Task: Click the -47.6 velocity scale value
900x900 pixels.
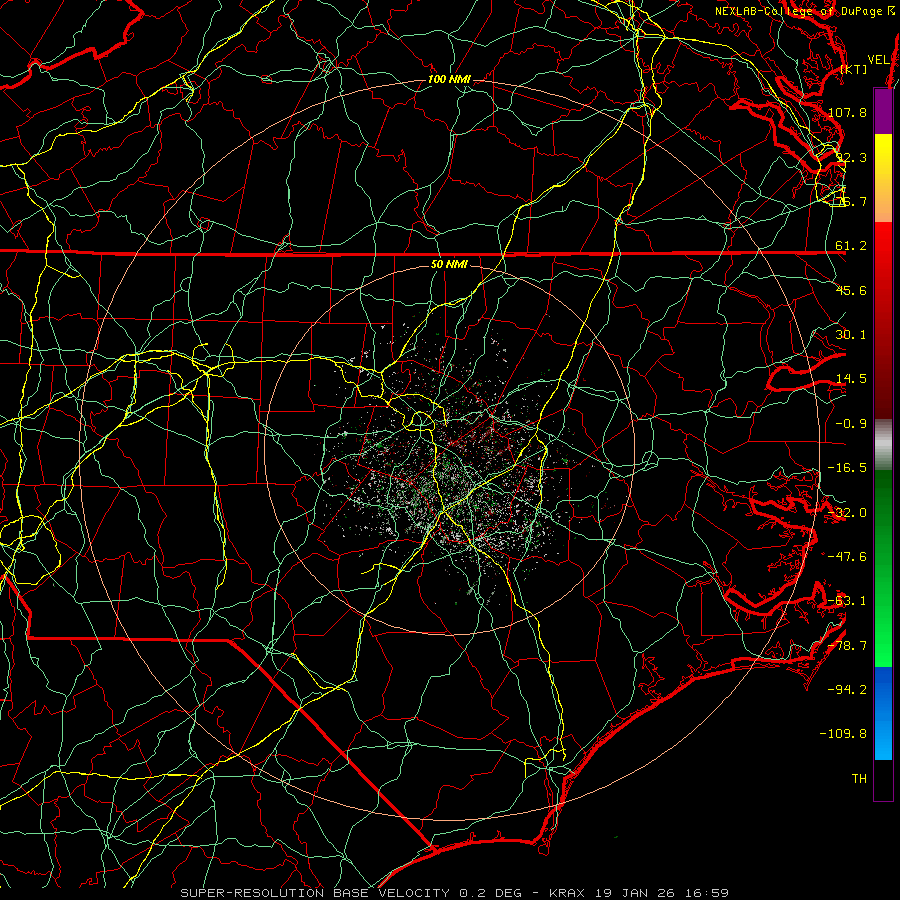Action: point(847,557)
